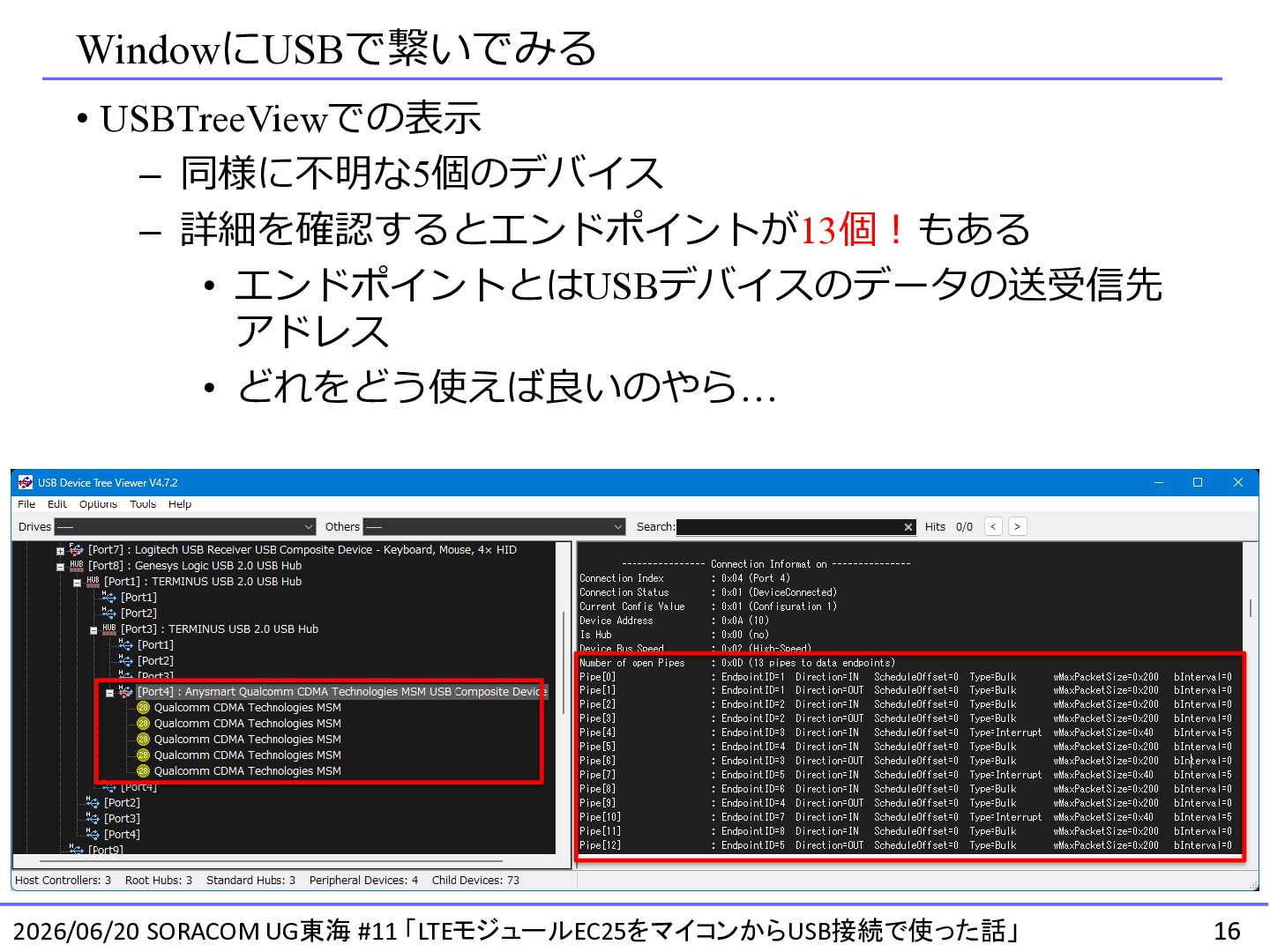Collapse the [Port4] Anysmart Qualcomm device node
The image size is (1270, 952).
click(109, 693)
